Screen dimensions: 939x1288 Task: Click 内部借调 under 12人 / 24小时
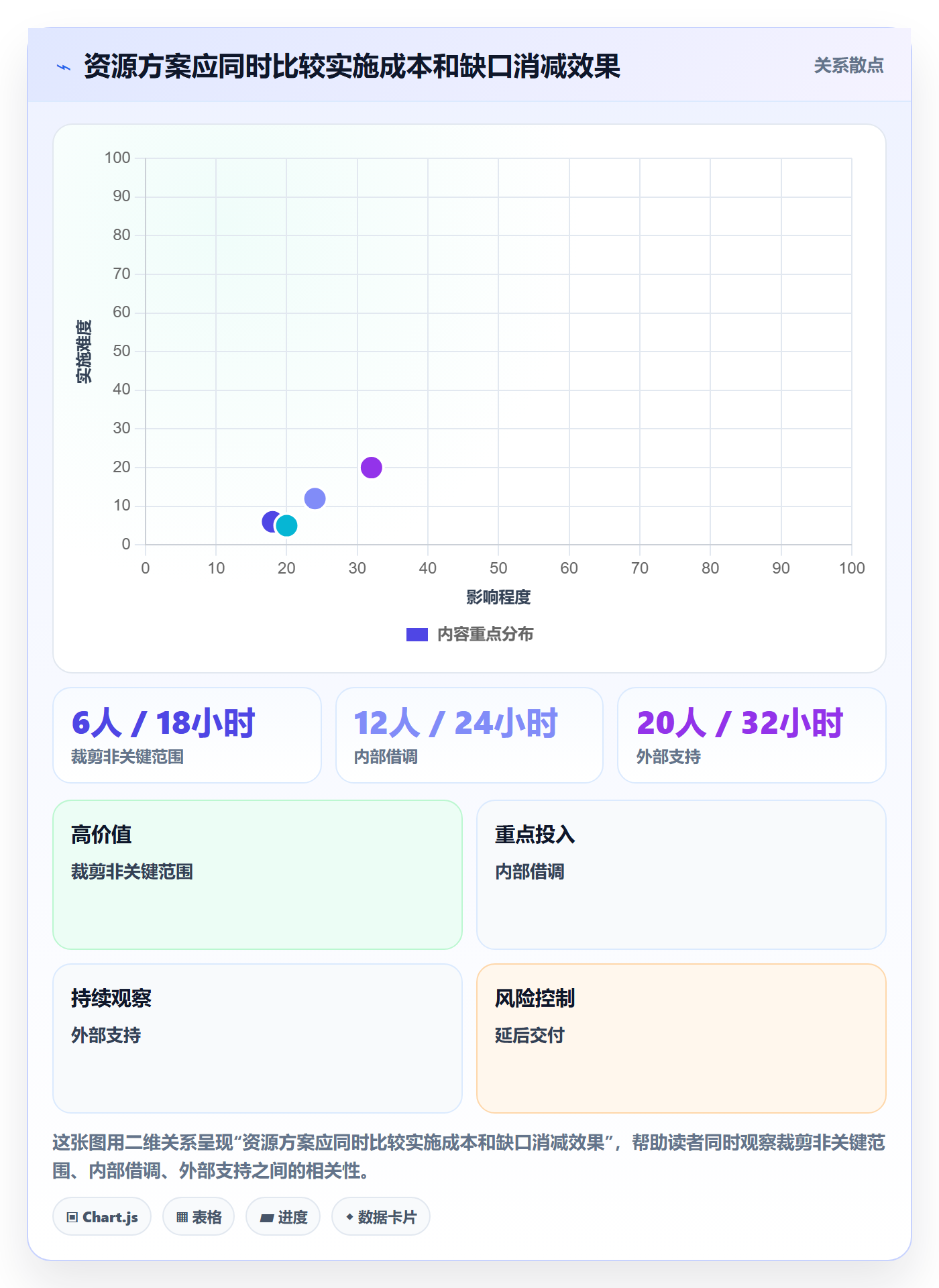[x=386, y=757]
